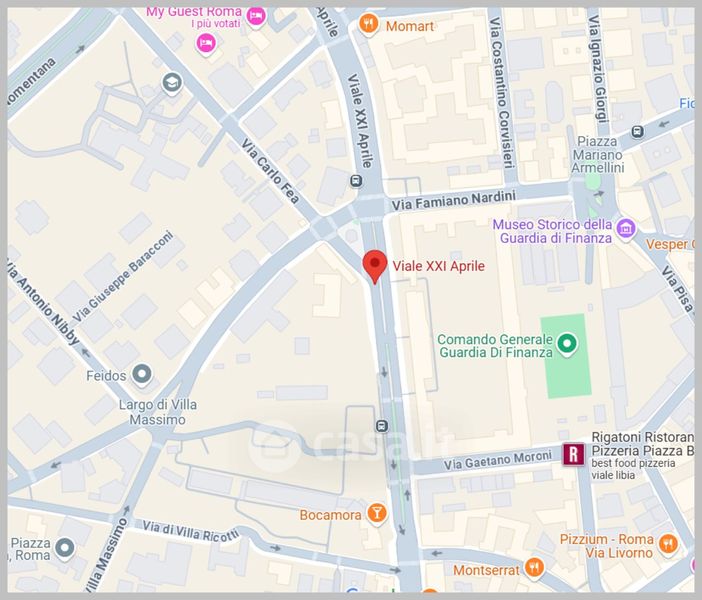Select the Pizzium Roma Via Livorno restaurant icon
This screenshot has height=600, width=702.
click(668, 545)
